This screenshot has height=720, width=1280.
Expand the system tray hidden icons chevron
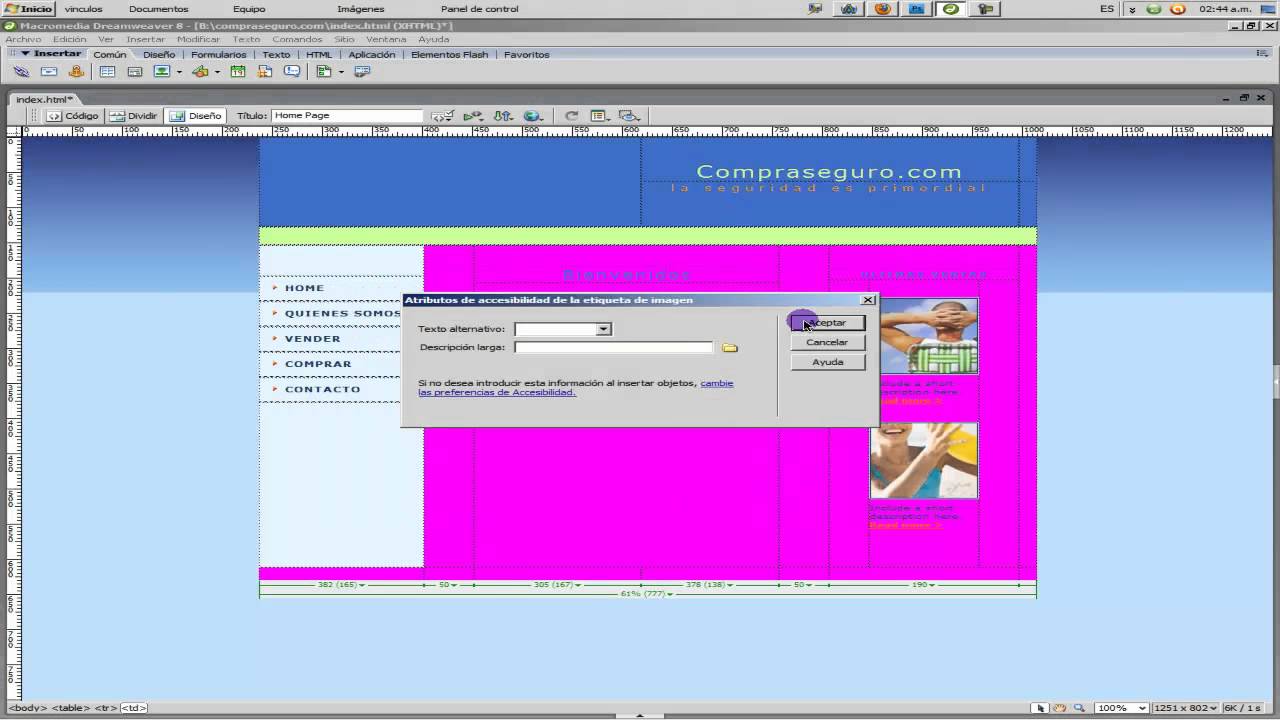click(1132, 9)
